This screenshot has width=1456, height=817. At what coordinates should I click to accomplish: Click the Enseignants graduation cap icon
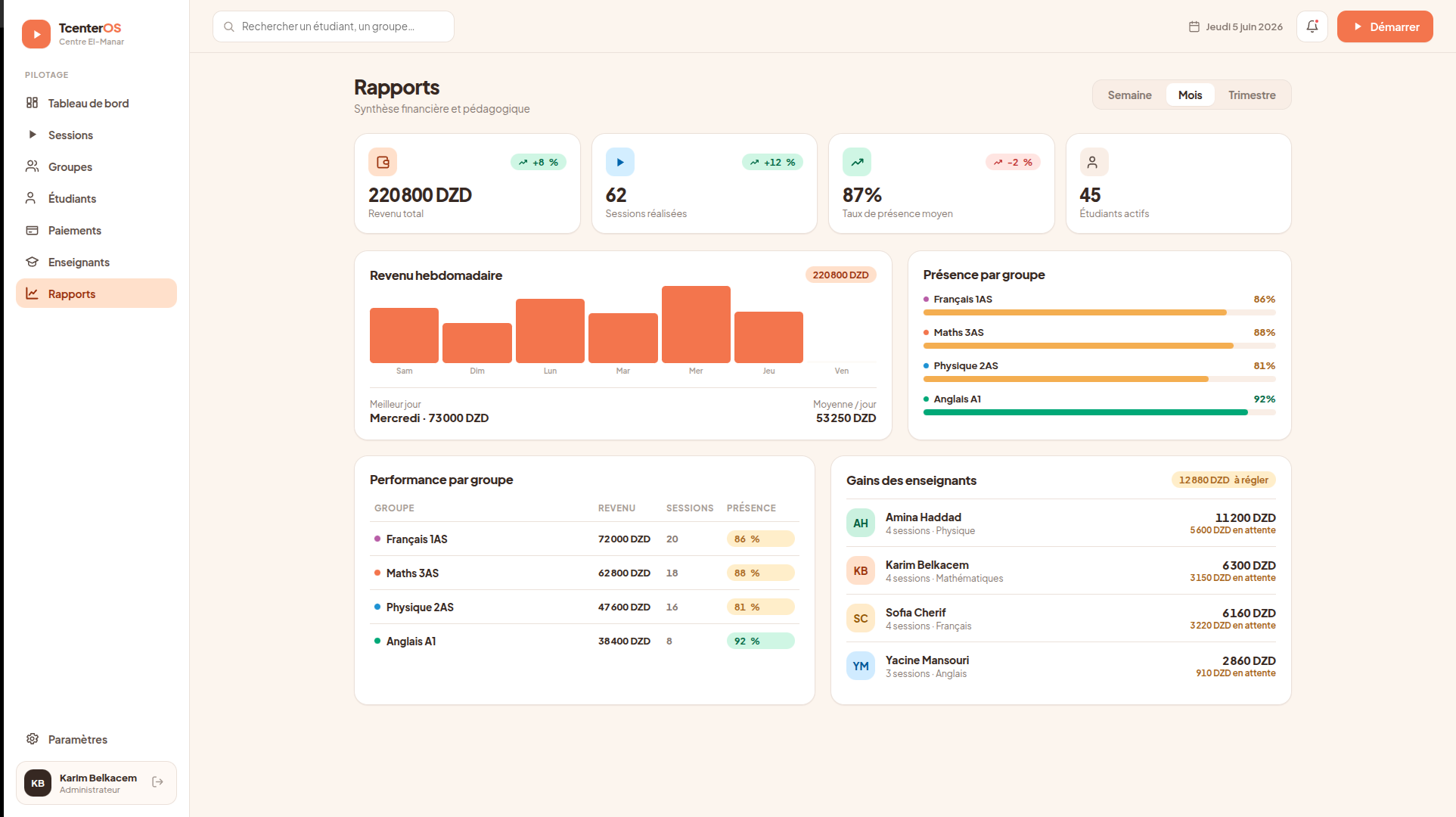[32, 262]
